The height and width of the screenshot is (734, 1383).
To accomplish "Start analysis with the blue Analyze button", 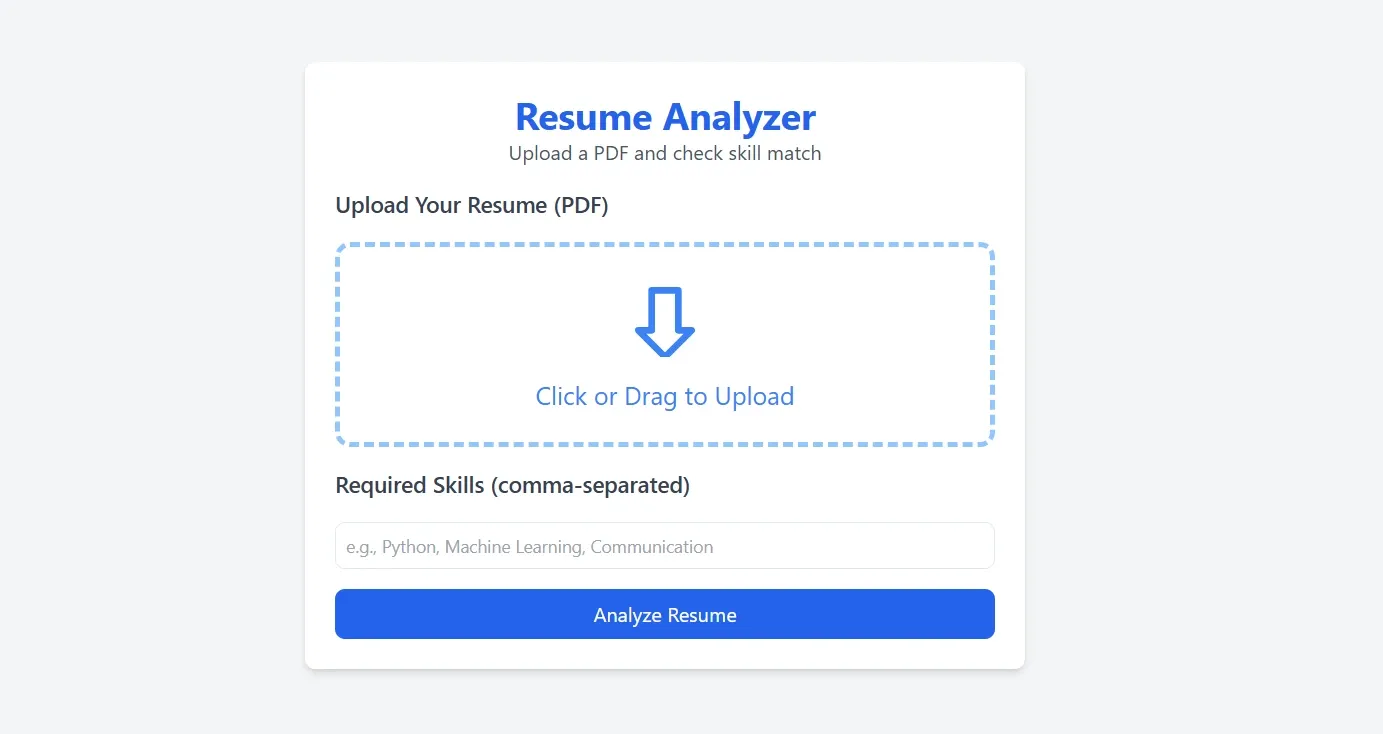I will [x=665, y=614].
